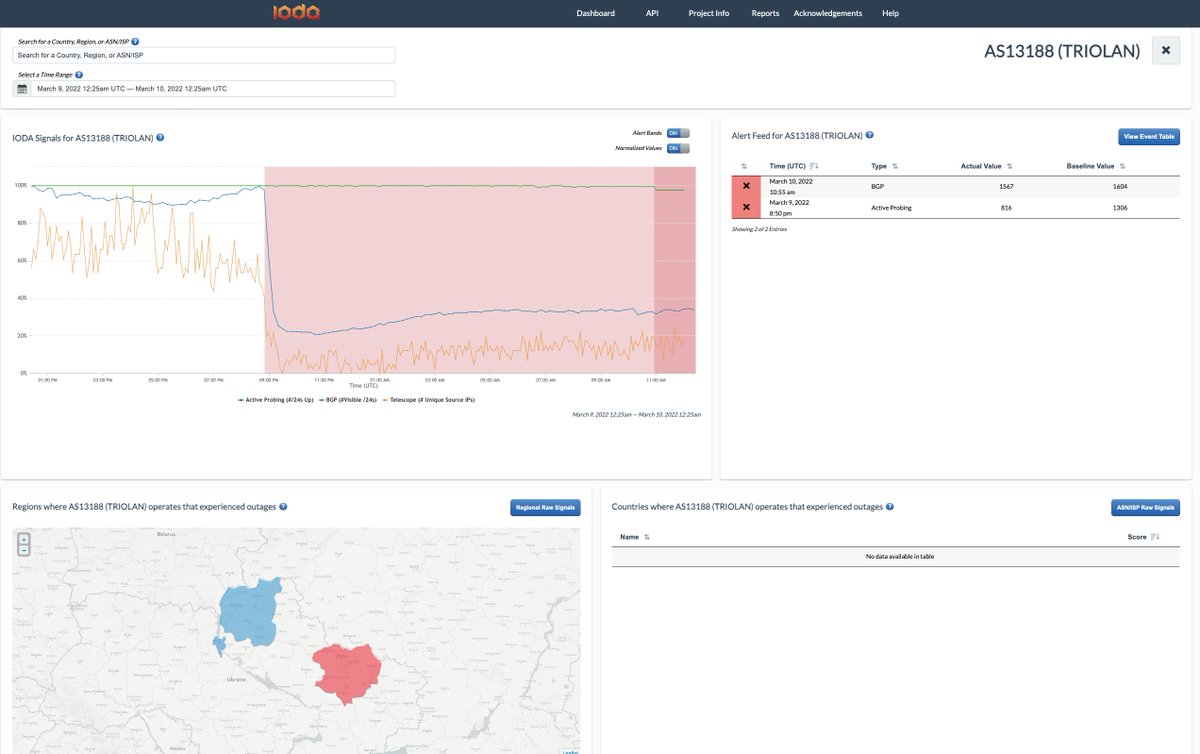Click the calendar icon of time range picker
The height and width of the screenshot is (754, 1200).
[22, 89]
